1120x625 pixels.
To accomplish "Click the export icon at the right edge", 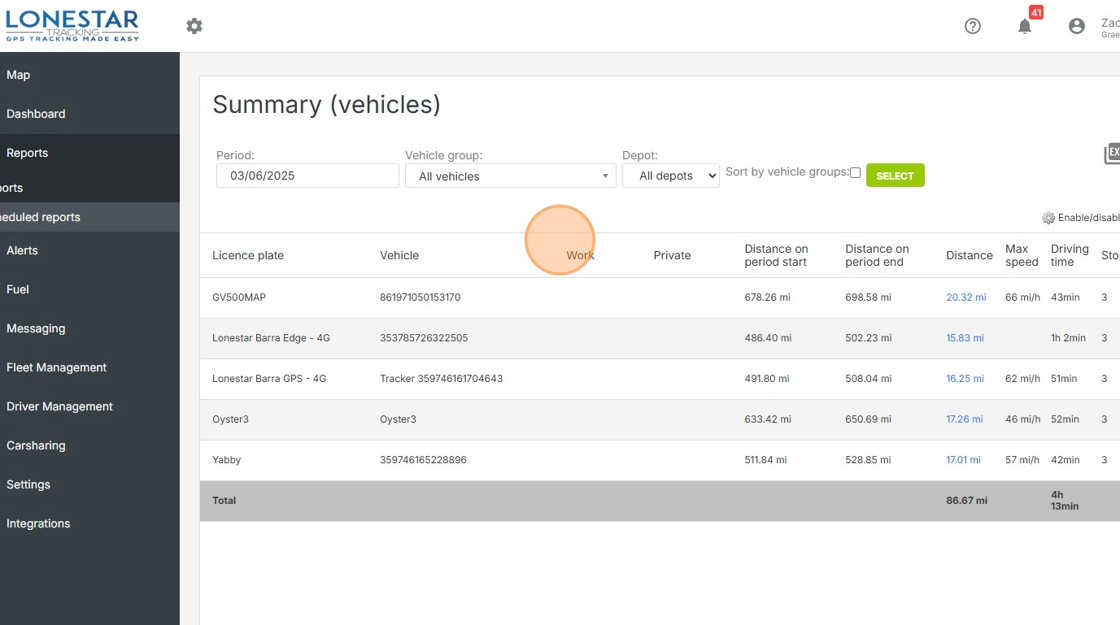I will pyautogui.click(x=1111, y=153).
